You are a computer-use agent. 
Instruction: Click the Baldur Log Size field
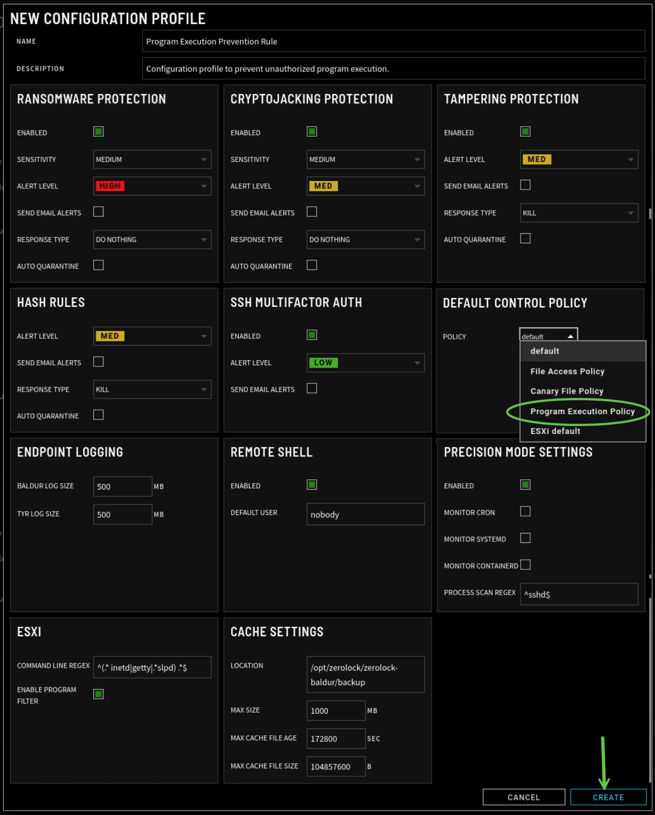(x=123, y=487)
